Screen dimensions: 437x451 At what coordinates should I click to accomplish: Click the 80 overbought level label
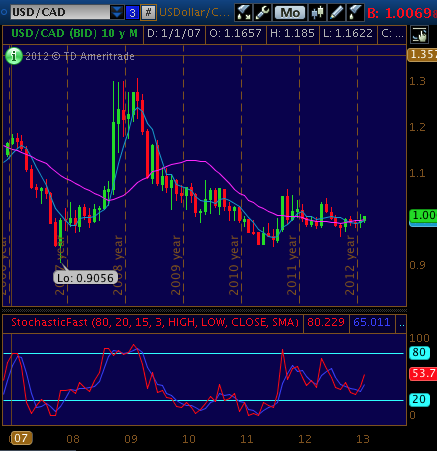tap(419, 352)
